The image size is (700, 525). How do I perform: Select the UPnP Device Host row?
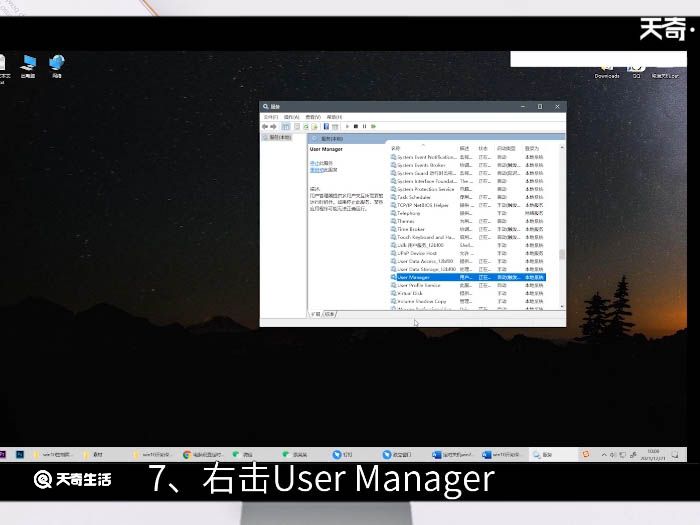(x=467, y=253)
